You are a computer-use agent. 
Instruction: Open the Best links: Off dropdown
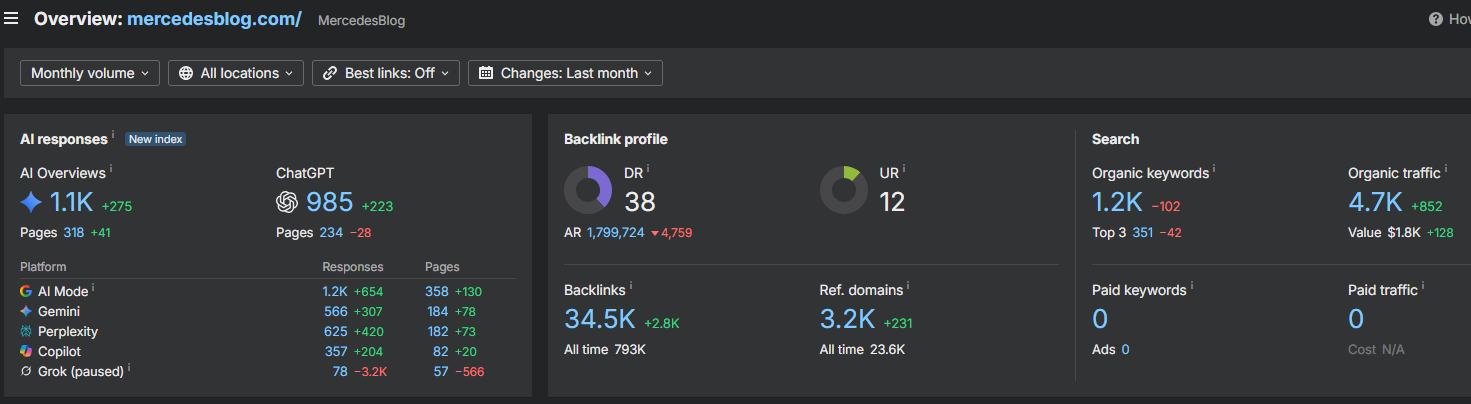click(x=386, y=73)
